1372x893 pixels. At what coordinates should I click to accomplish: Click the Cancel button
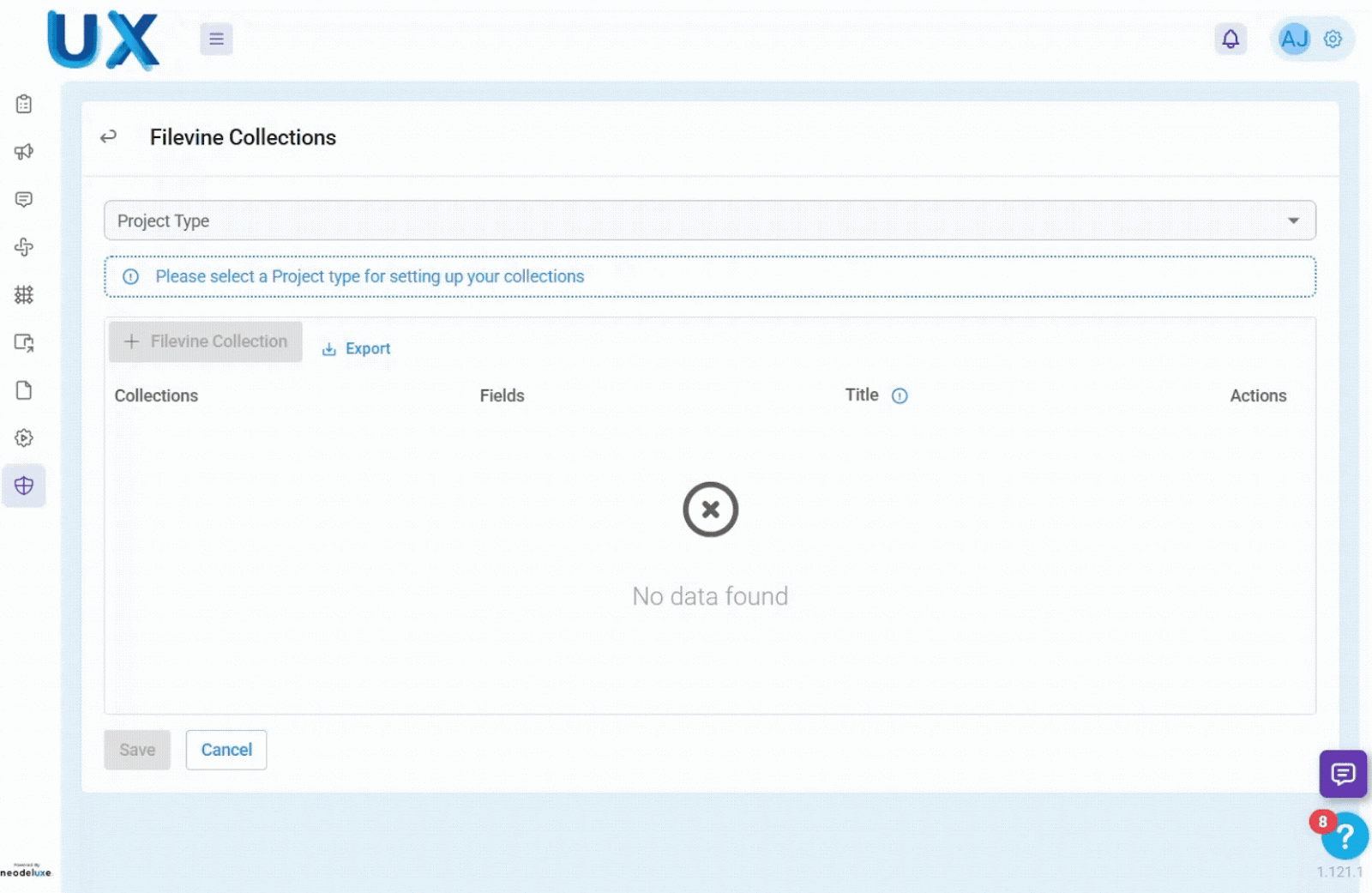226,750
